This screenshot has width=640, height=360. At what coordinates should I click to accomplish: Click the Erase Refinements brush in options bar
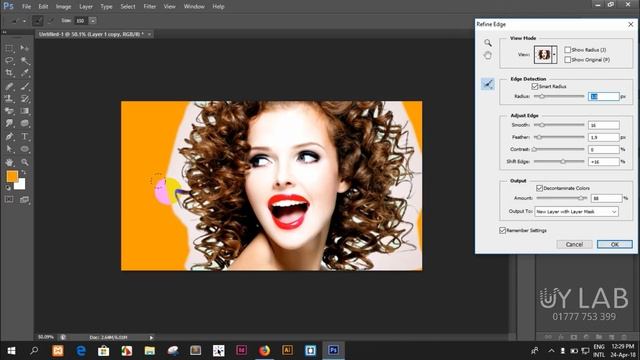(51, 20)
